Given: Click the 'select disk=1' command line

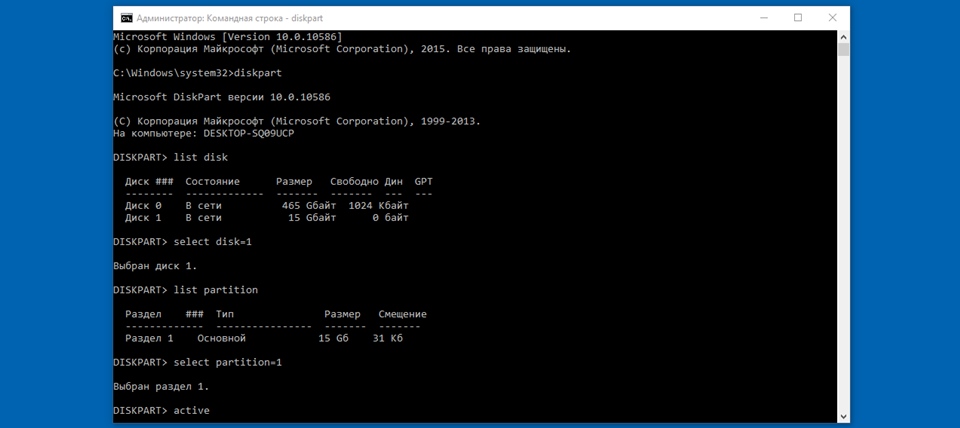Looking at the screenshot, I should coord(211,241).
